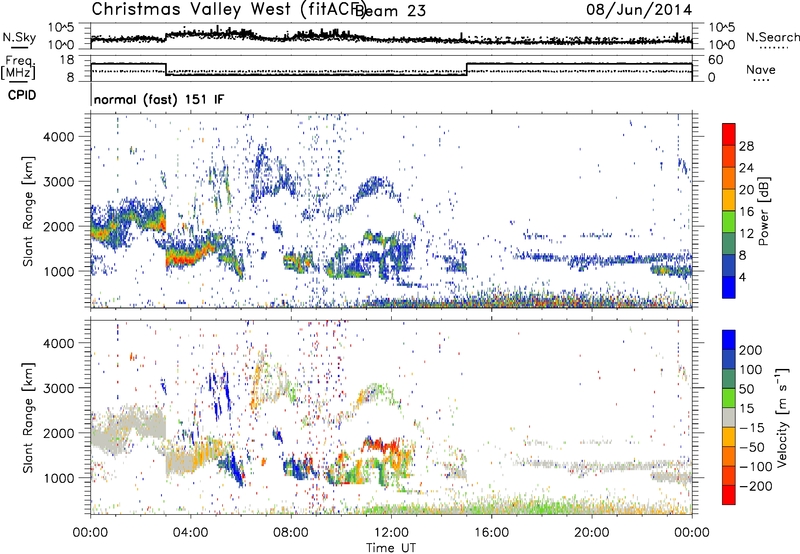This screenshot has width=800, height=554.
Task: Click the 'normal (fast) 151 IF' text
Action: pyautogui.click(x=159, y=99)
